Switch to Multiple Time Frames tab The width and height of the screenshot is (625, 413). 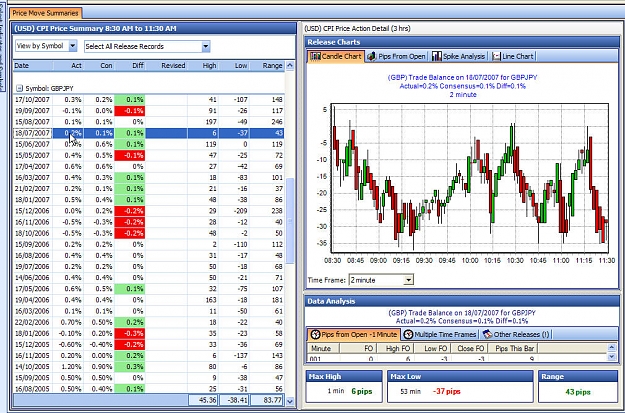coord(440,334)
